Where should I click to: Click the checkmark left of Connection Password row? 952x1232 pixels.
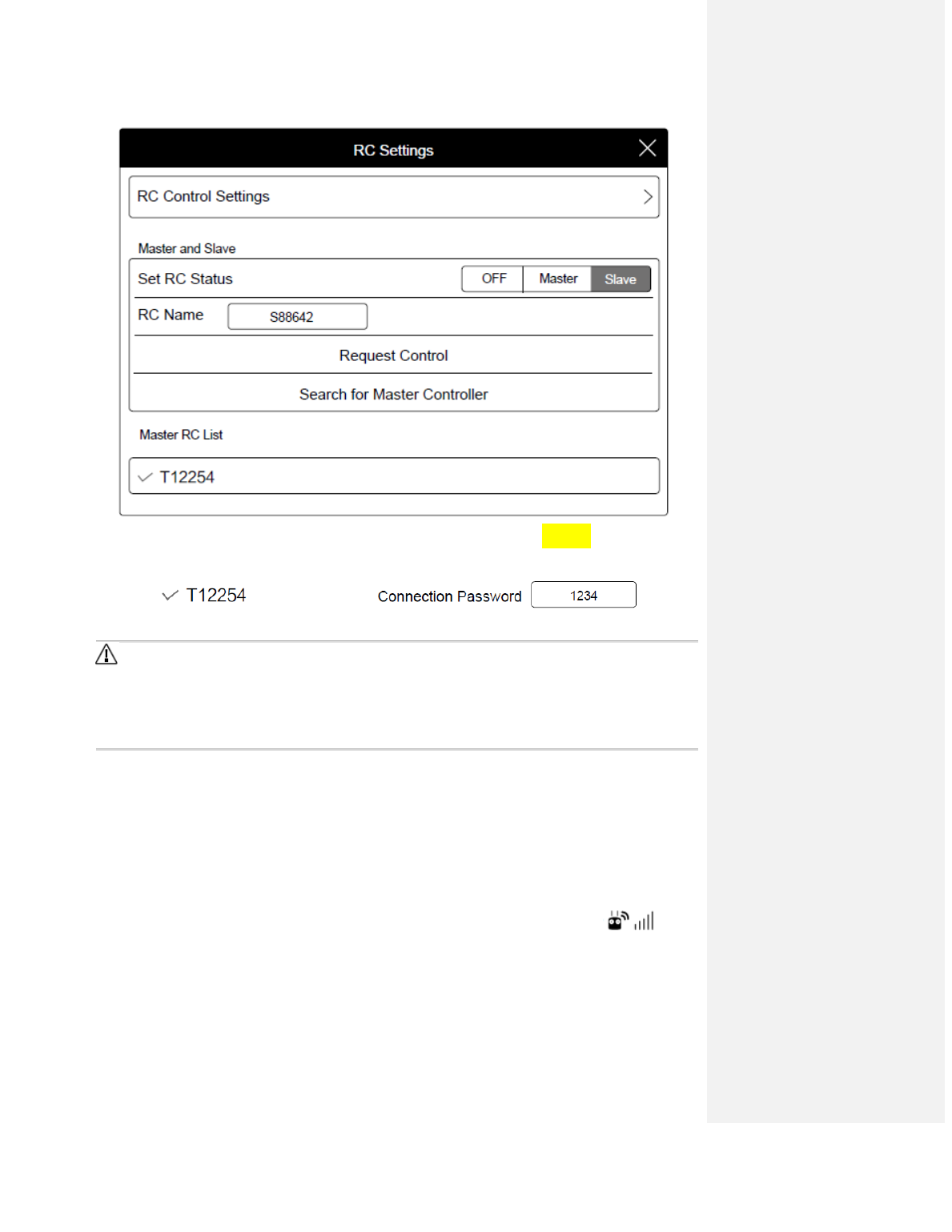coord(170,596)
